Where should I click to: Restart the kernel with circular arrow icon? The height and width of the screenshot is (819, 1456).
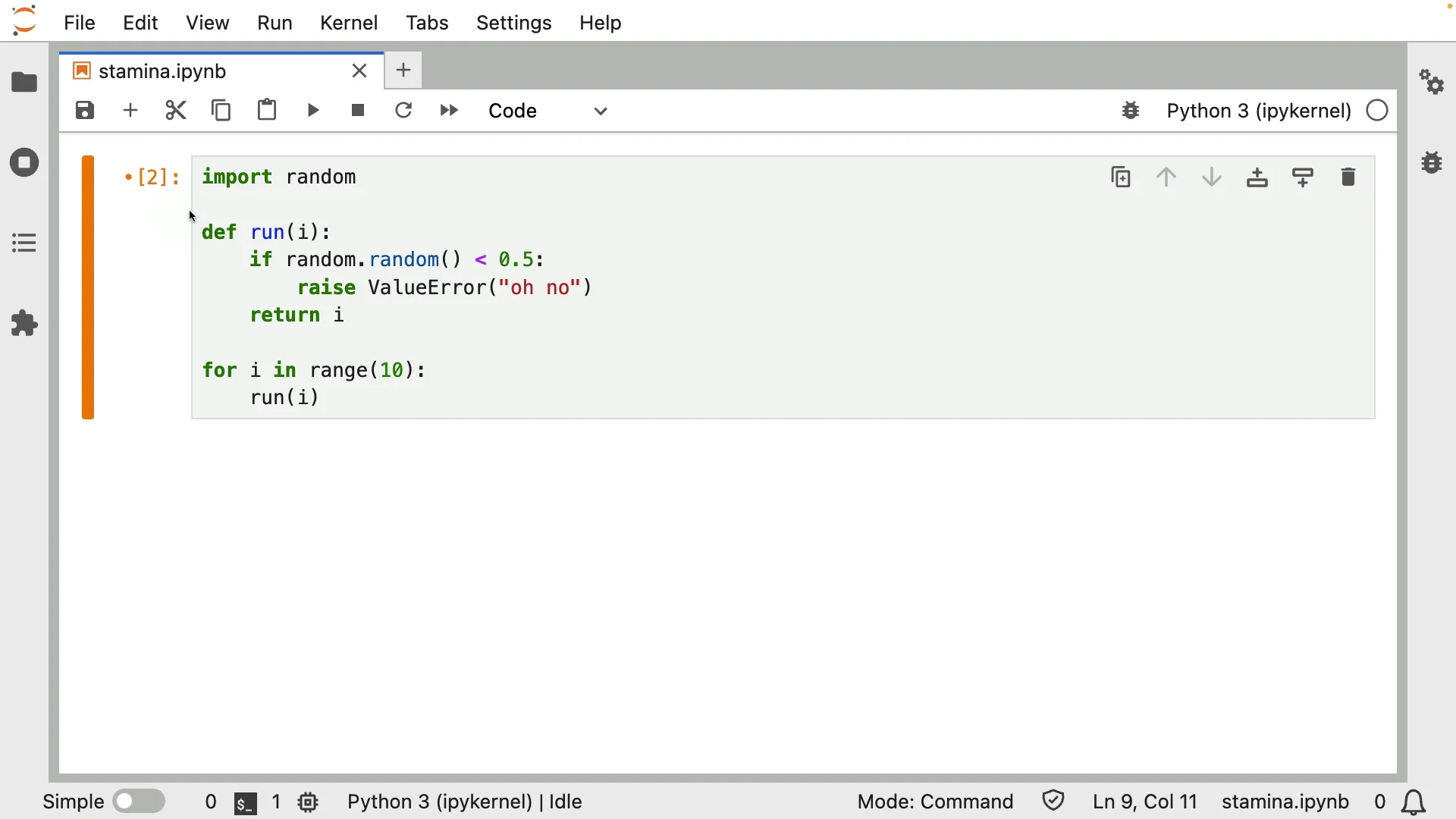[404, 111]
